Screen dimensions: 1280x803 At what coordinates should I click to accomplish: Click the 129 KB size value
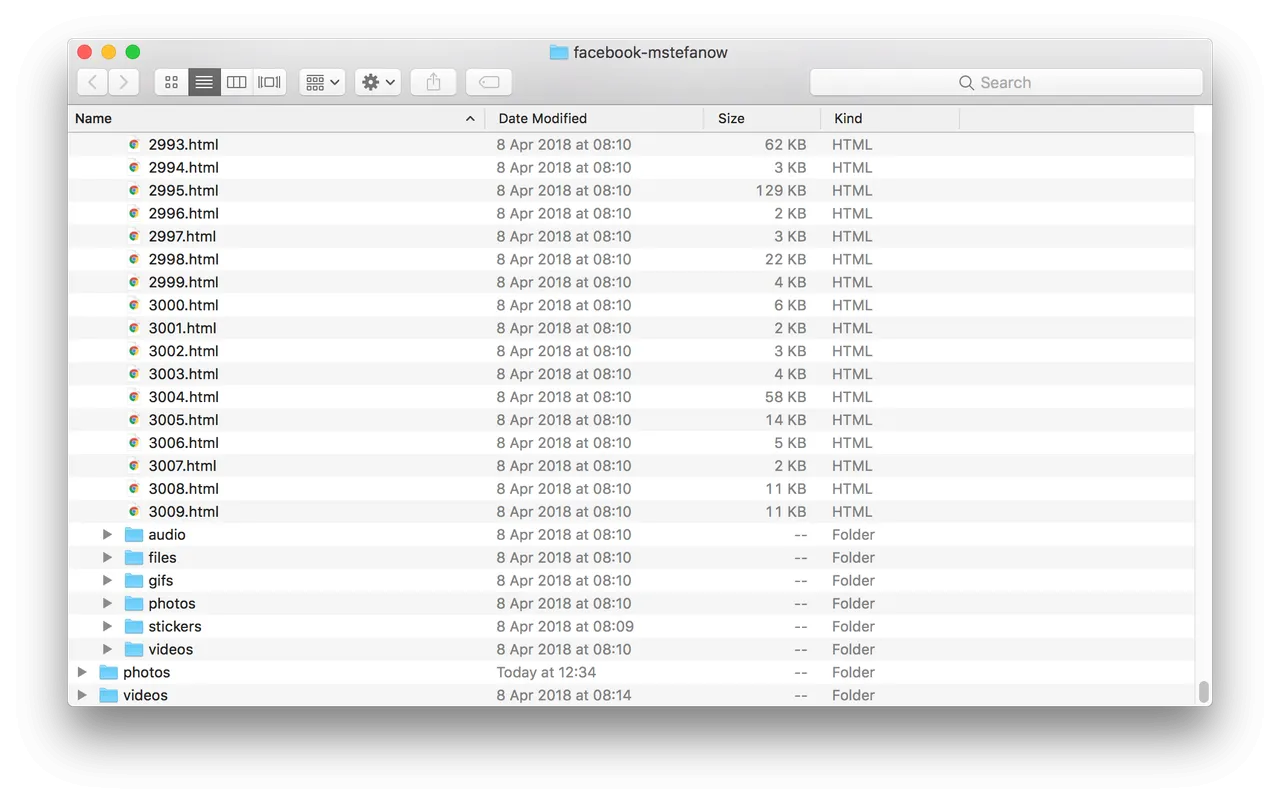(781, 190)
